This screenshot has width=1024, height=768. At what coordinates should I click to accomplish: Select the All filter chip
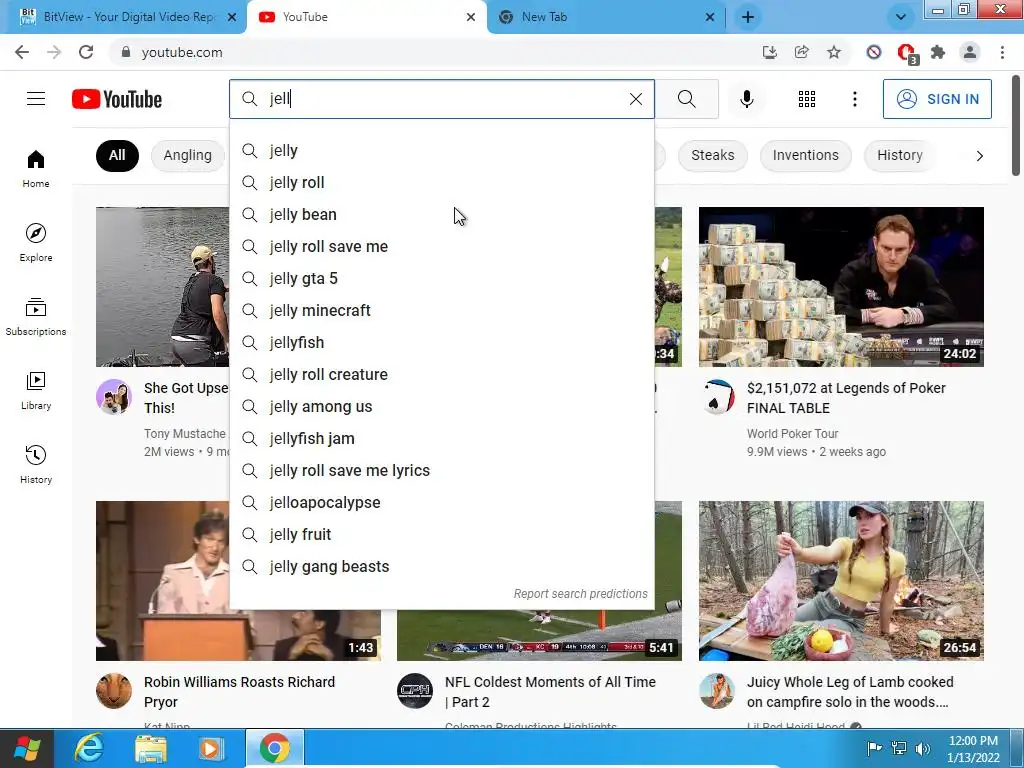(117, 155)
